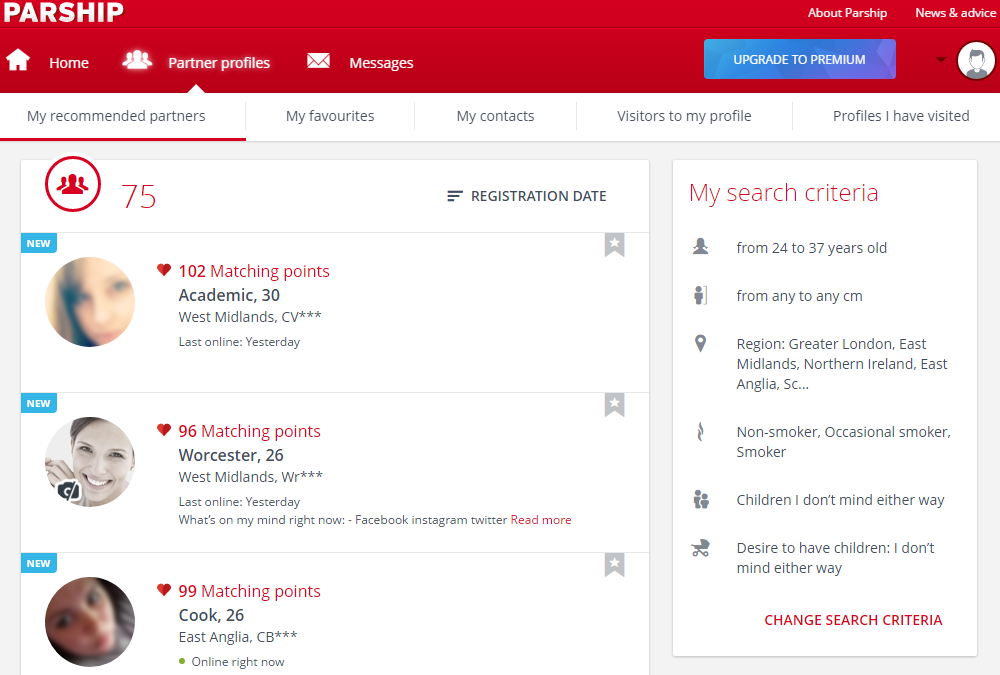Click heart icon beside 99 Matching points

click(x=164, y=590)
